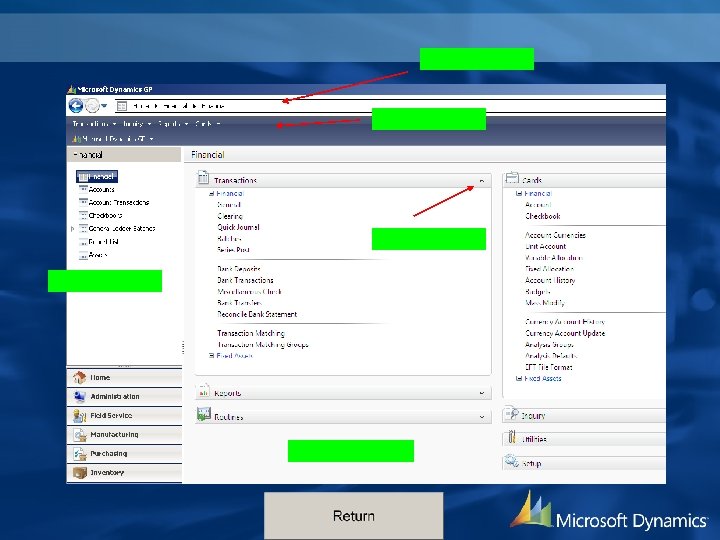Open the Clearing transaction link
The width and height of the screenshot is (720, 540).
230,216
